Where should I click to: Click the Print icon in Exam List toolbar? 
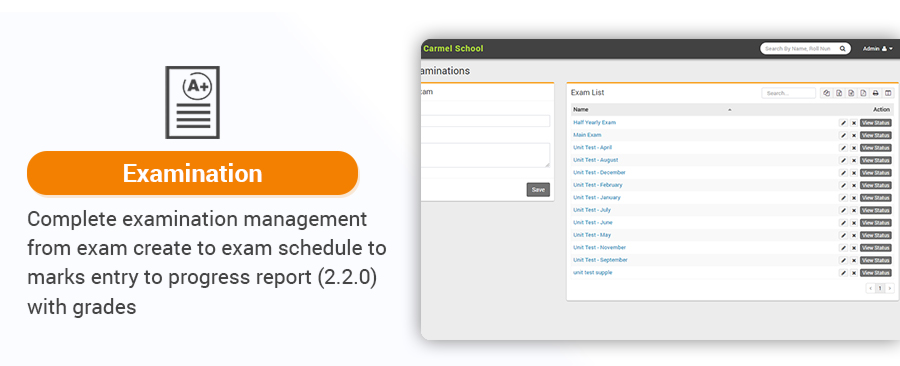pyautogui.click(x=875, y=93)
